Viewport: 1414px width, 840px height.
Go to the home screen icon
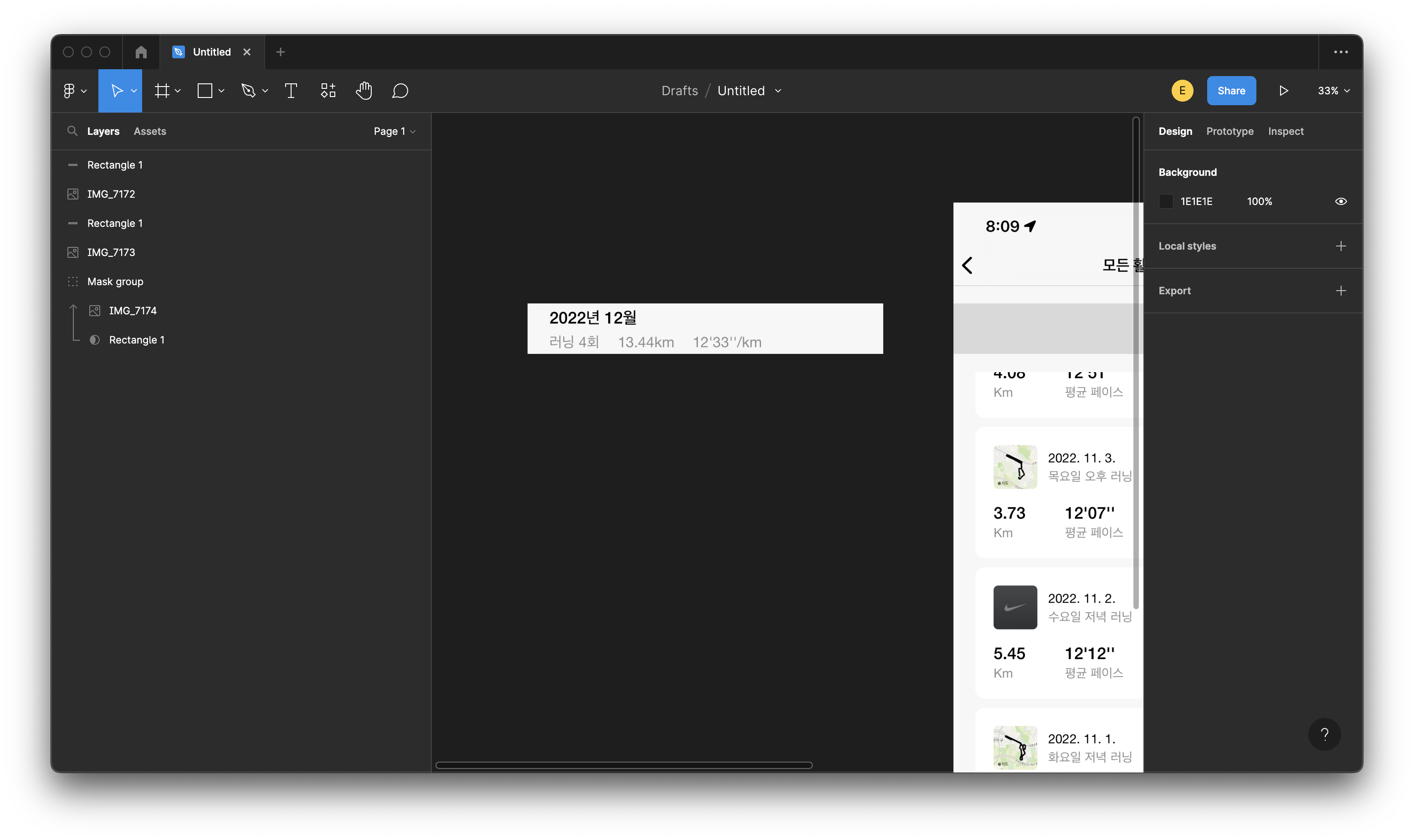[x=141, y=52]
